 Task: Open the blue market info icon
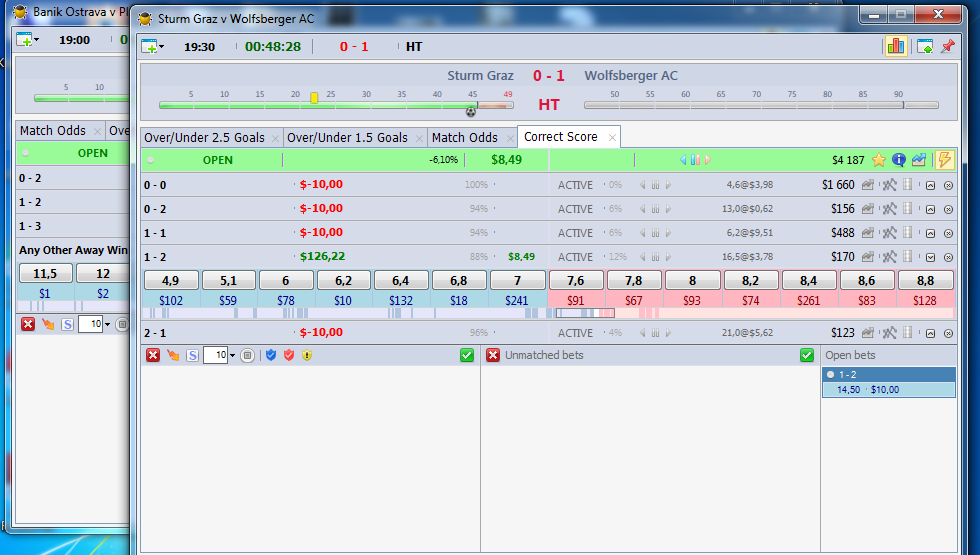click(x=899, y=160)
